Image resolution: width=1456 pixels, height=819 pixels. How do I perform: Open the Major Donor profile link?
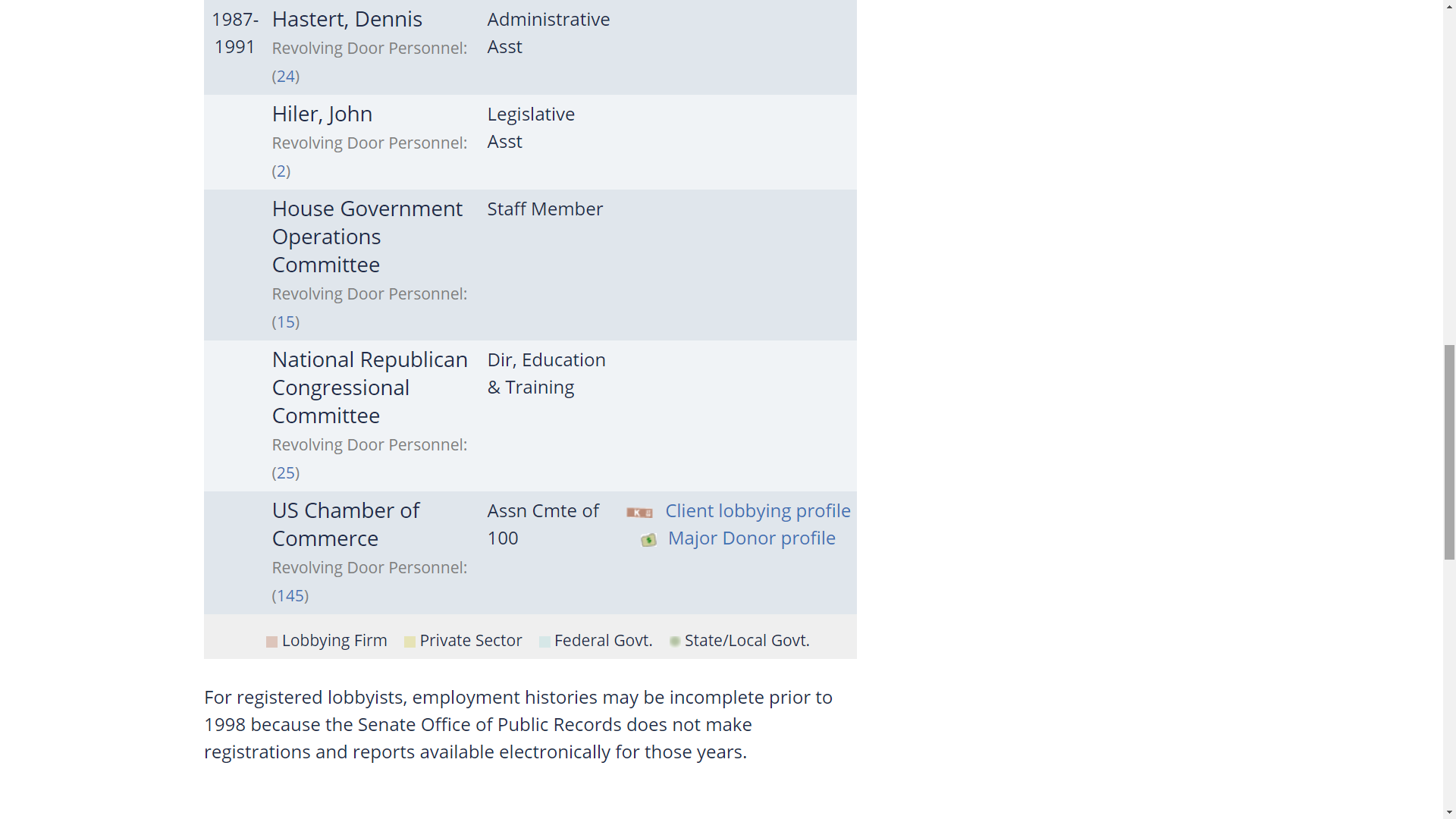click(x=752, y=538)
